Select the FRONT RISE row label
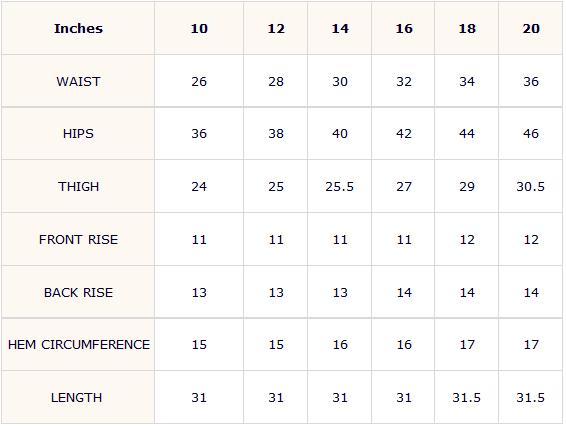The width and height of the screenshot is (566, 427). pos(78,239)
